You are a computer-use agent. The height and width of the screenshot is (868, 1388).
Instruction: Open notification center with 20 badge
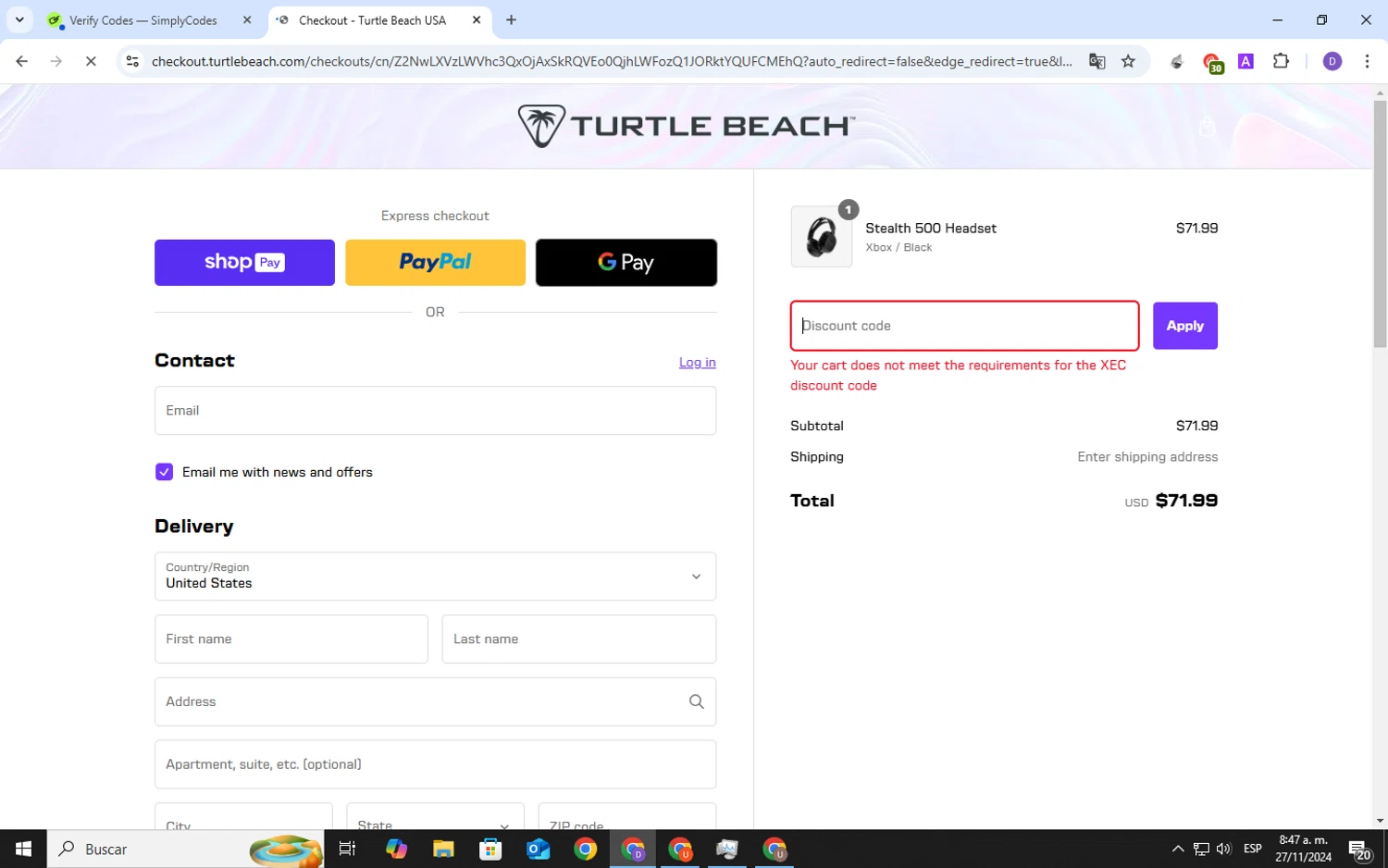1359,849
